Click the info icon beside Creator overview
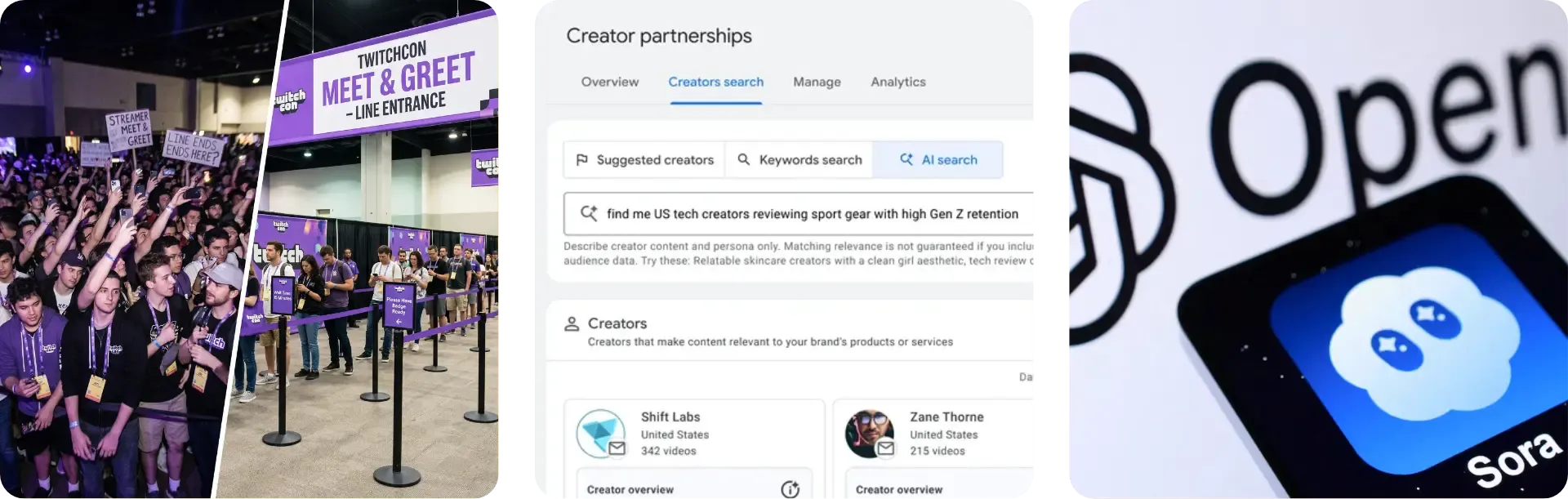 pos(790,489)
